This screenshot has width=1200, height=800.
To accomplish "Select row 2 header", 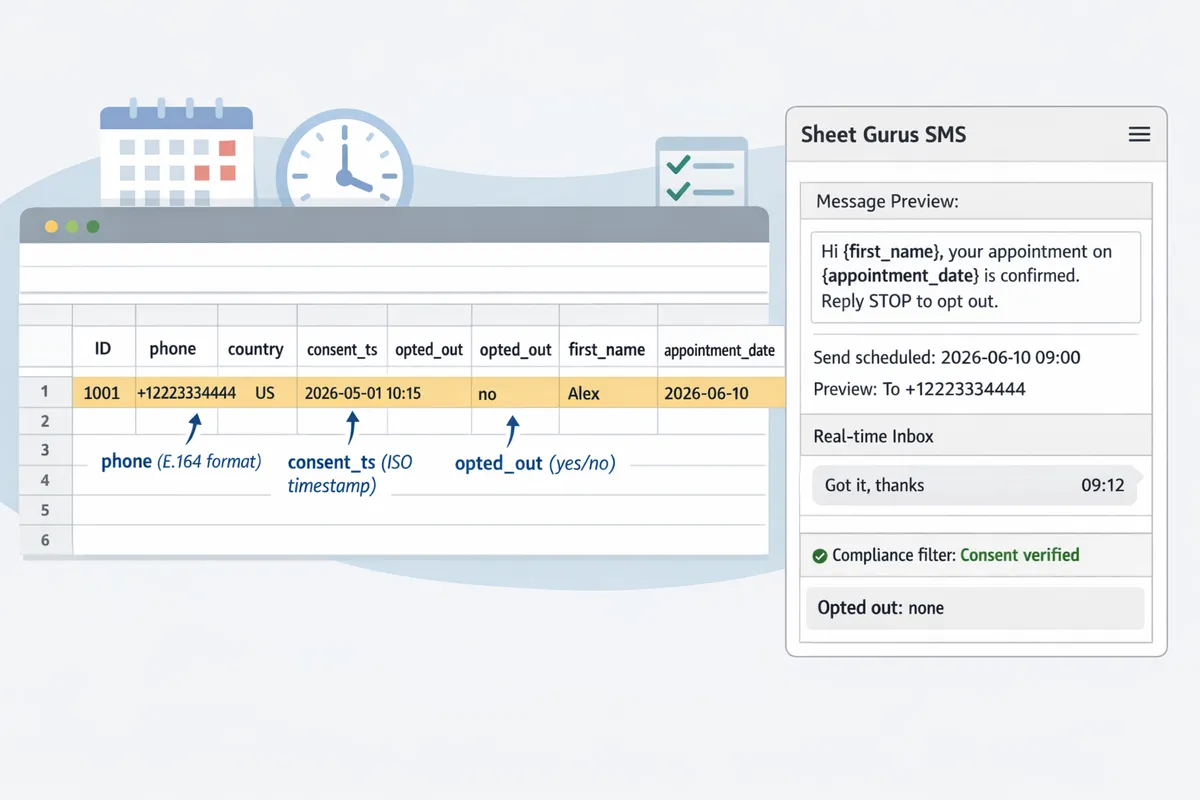I will coord(45,421).
